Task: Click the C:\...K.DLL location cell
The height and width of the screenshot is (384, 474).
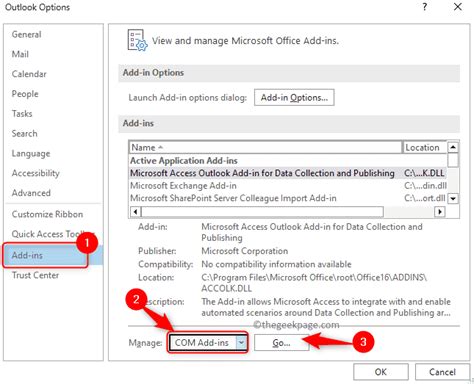Action: coord(424,173)
